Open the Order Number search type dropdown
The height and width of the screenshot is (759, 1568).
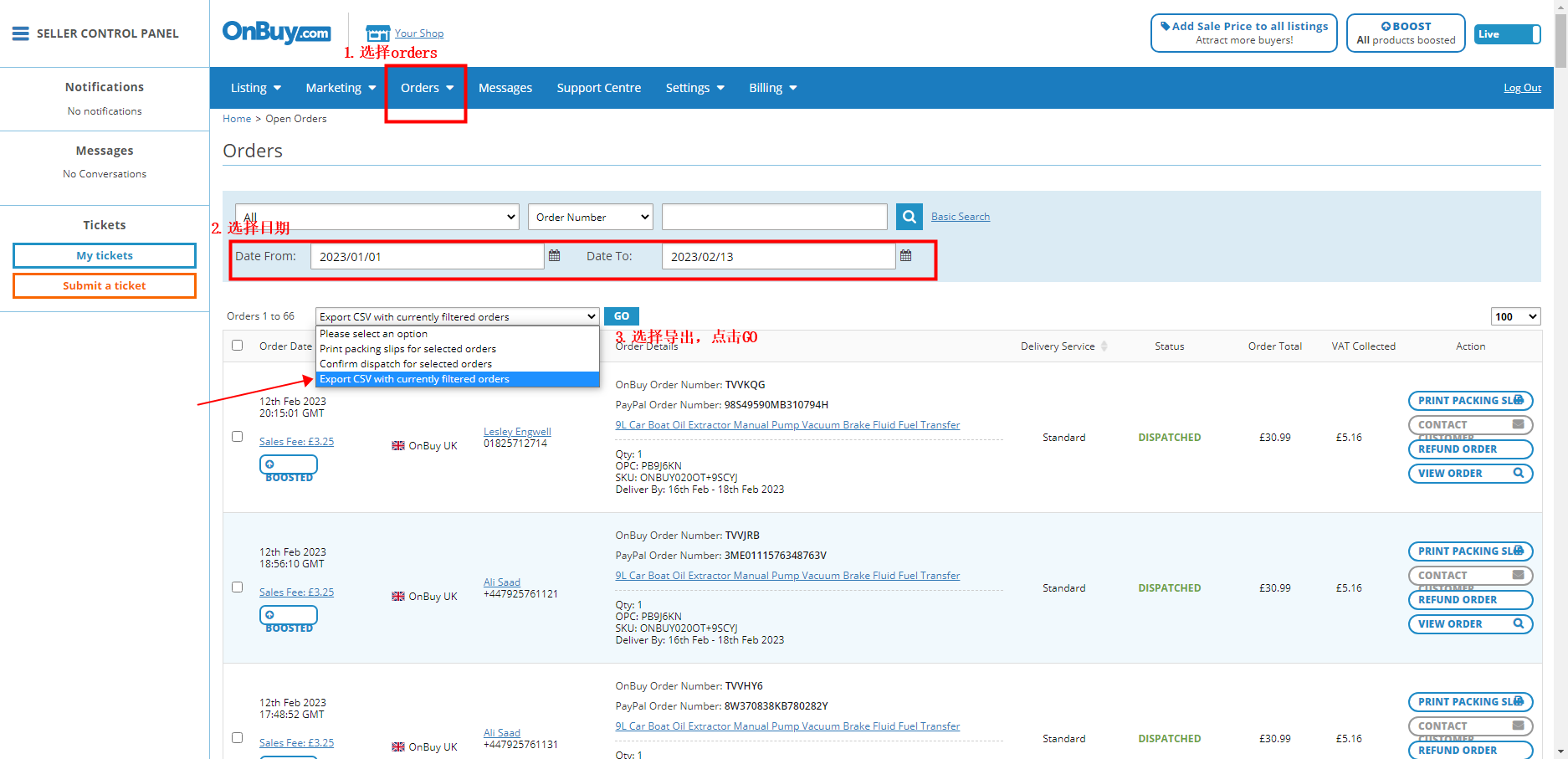click(590, 217)
